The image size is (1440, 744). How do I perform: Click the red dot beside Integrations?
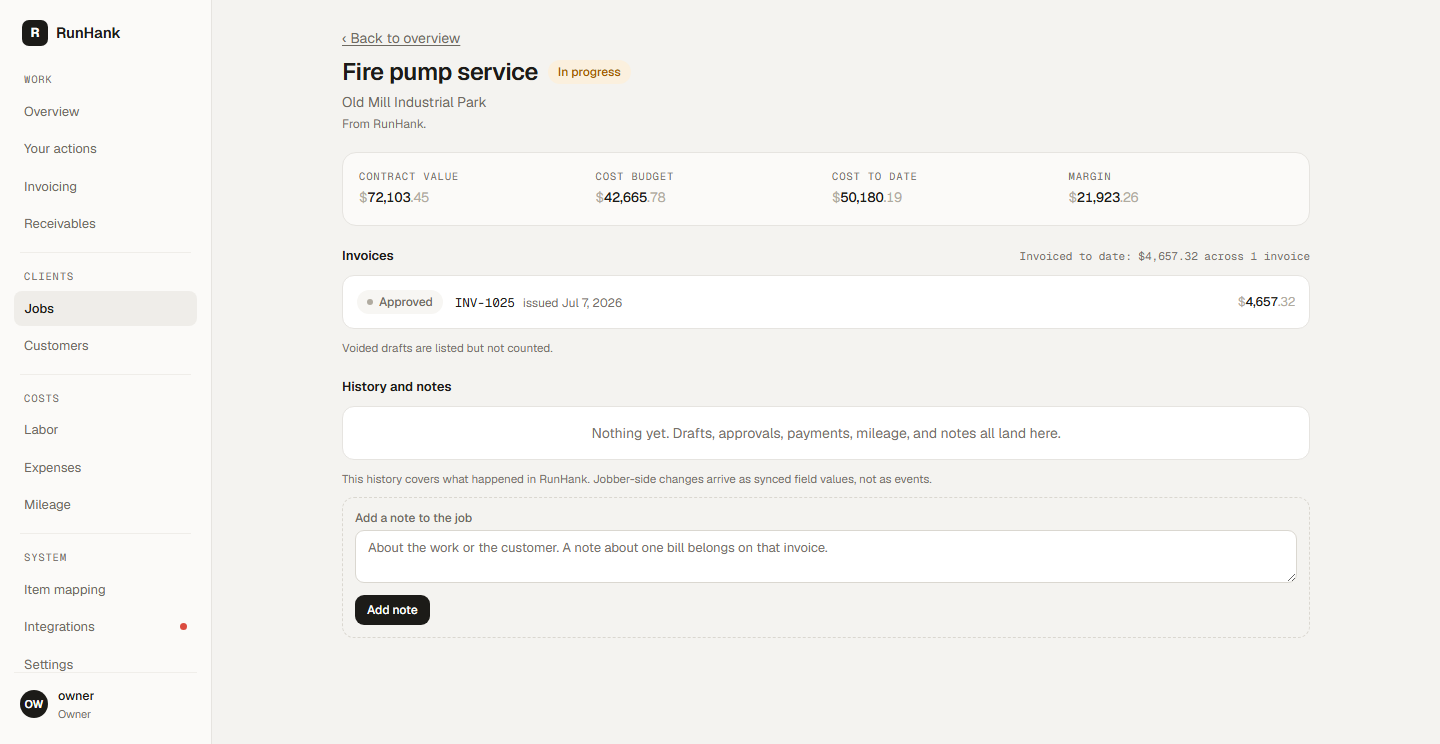pyautogui.click(x=183, y=627)
